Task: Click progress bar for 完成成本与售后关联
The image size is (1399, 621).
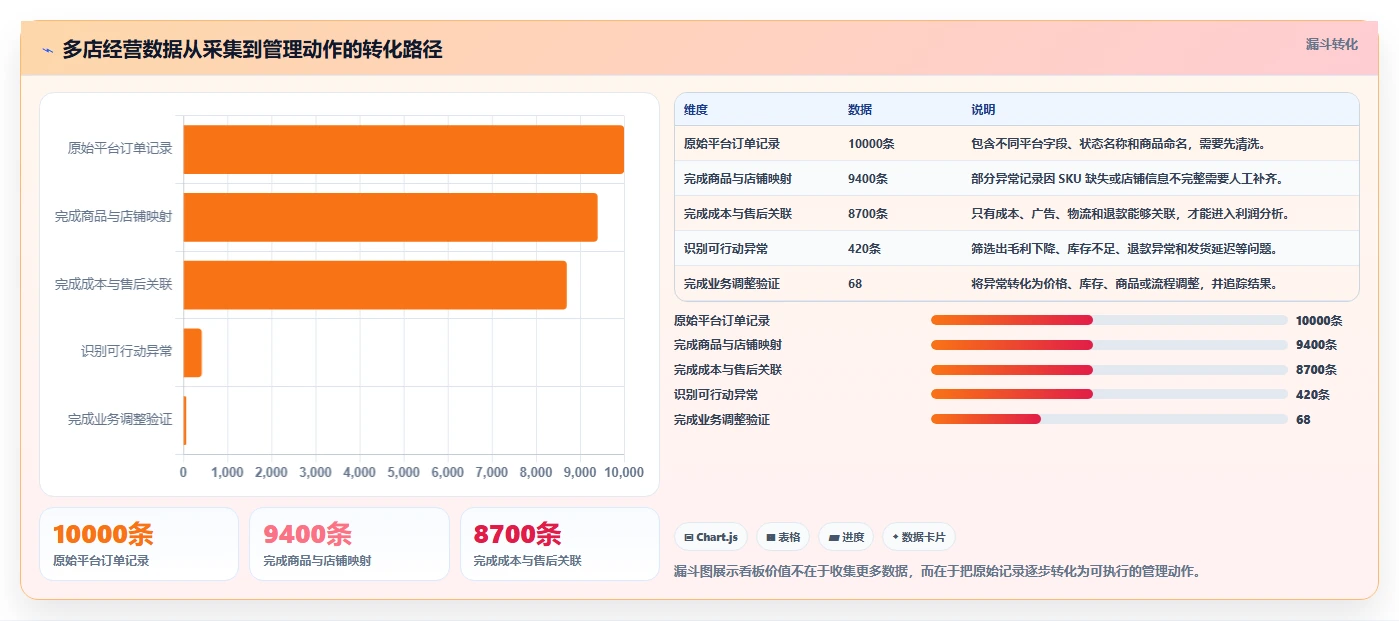Action: pyautogui.click(x=1109, y=370)
